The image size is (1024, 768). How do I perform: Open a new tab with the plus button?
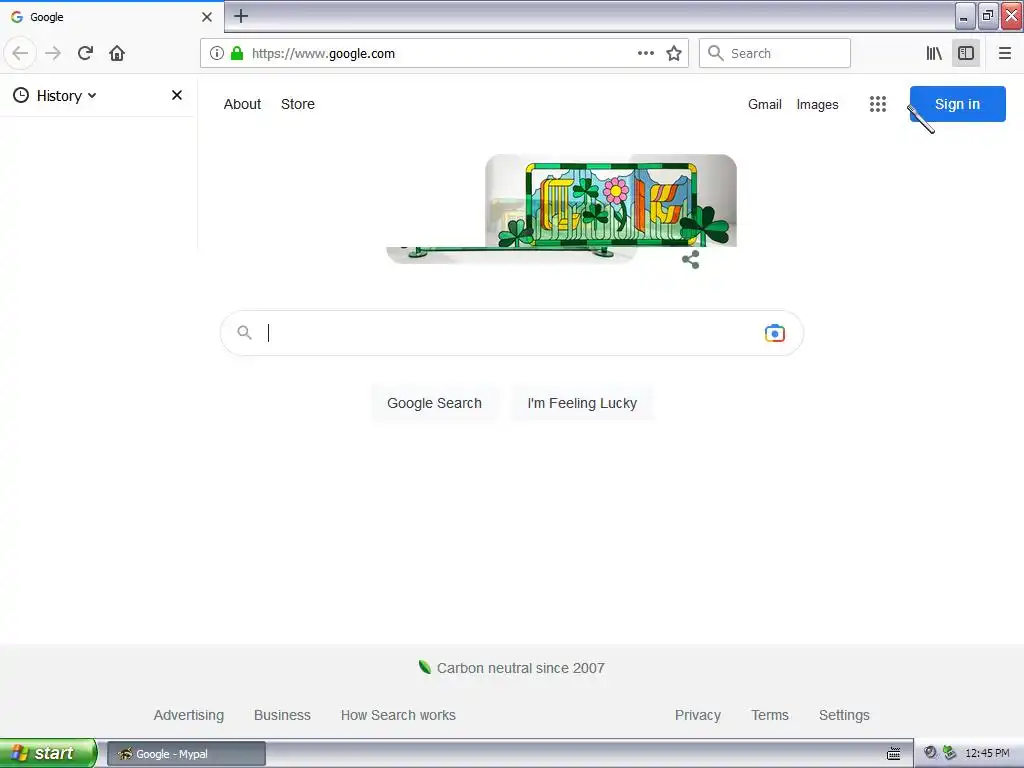click(x=241, y=16)
